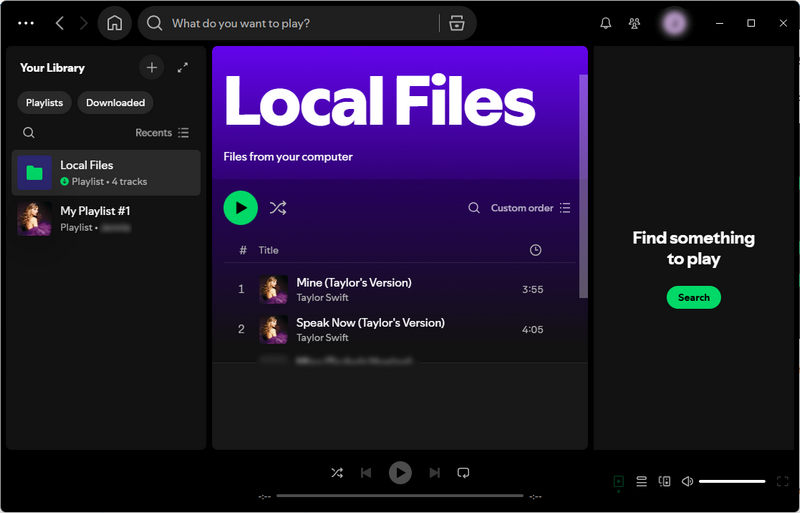Image resolution: width=800 pixels, height=513 pixels.
Task: Mute the volume speaker icon
Action: coord(688,481)
